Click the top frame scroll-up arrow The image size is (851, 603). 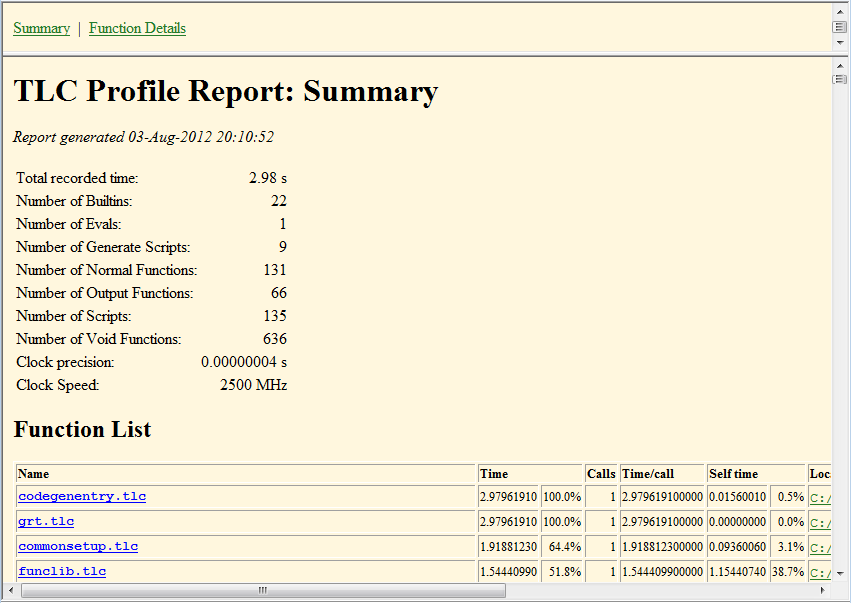pos(840,12)
